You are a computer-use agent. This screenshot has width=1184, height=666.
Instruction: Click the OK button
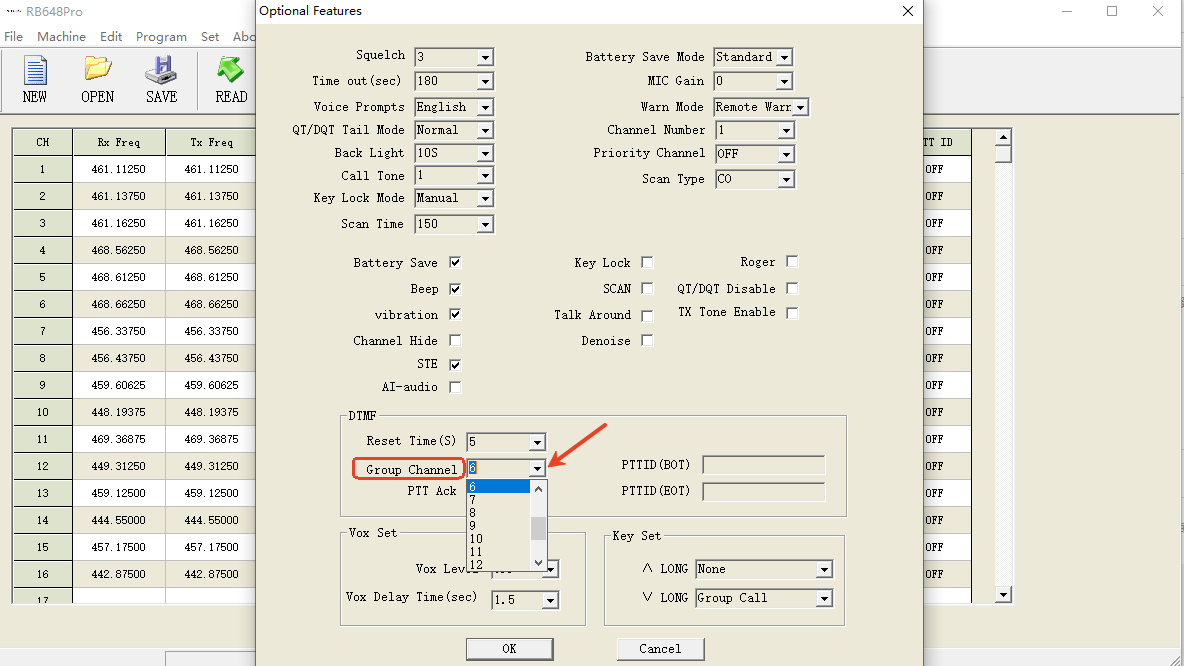click(509, 649)
